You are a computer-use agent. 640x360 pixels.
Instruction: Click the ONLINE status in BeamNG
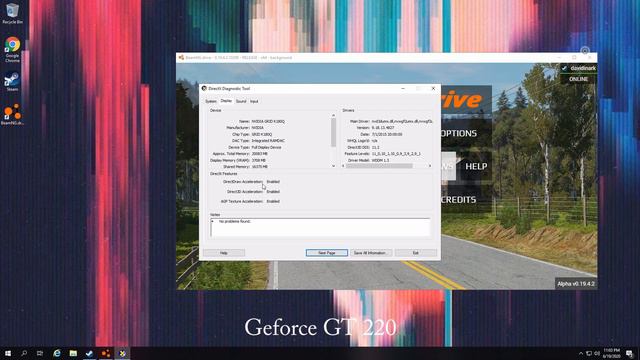pyautogui.click(x=578, y=79)
